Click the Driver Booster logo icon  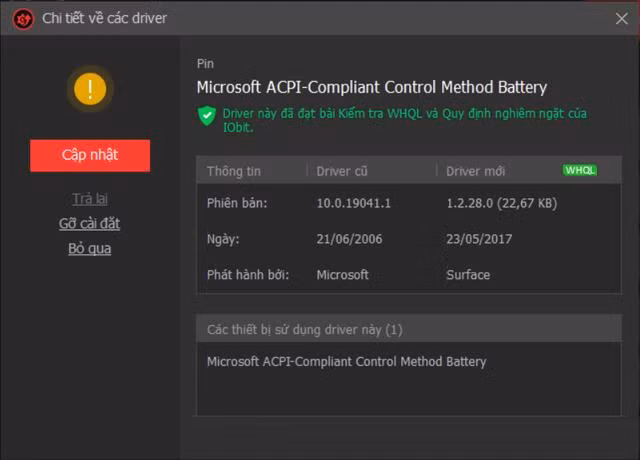23,19
